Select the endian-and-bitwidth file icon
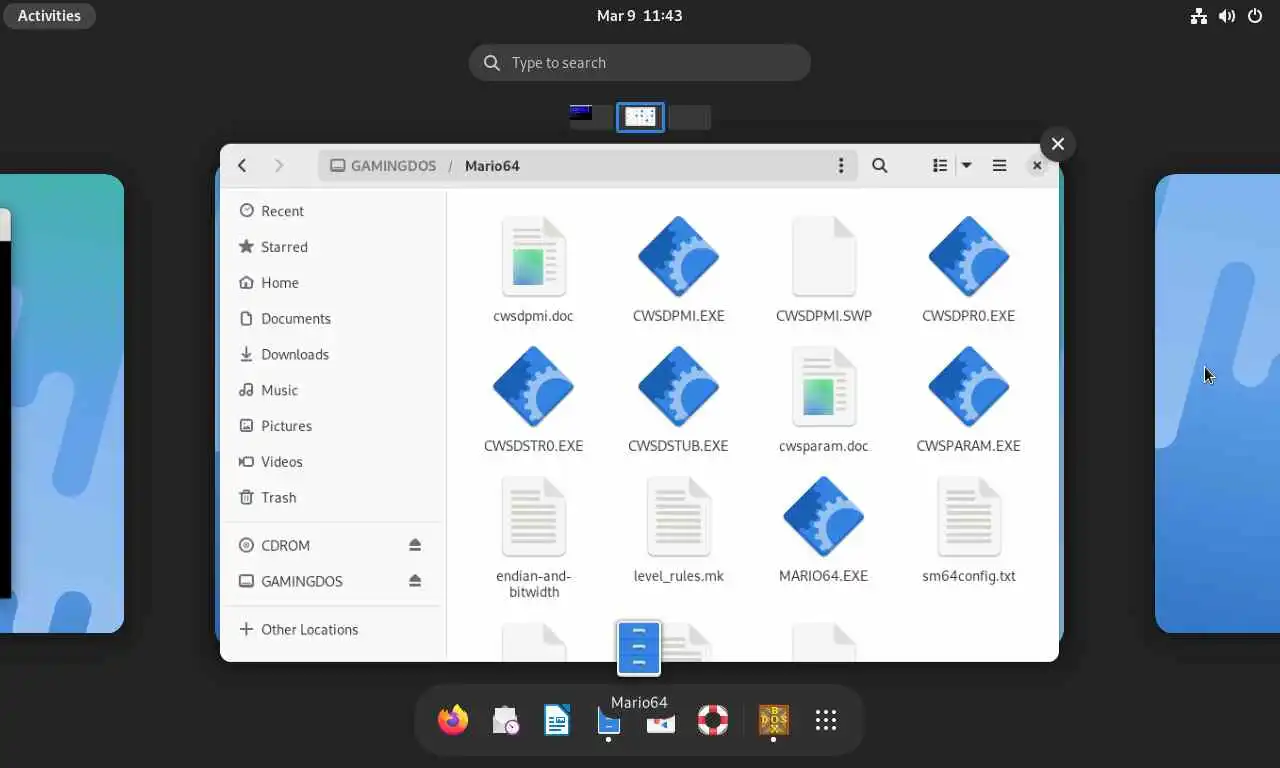 tap(533, 517)
